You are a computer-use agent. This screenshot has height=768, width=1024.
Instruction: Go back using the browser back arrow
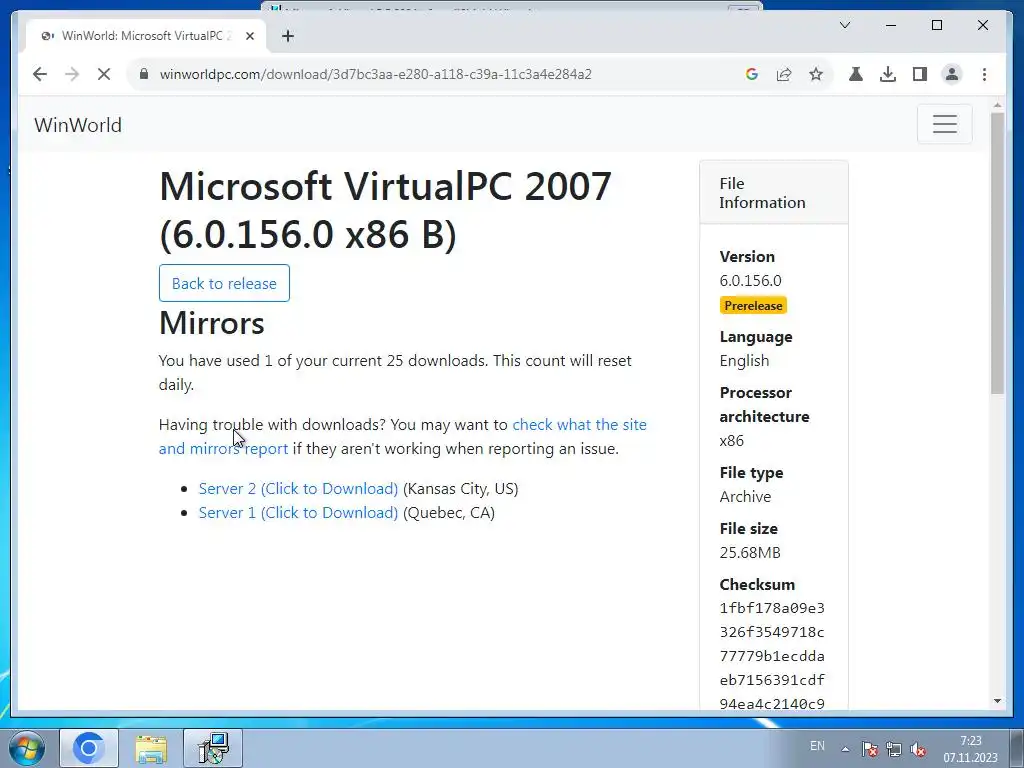point(40,74)
